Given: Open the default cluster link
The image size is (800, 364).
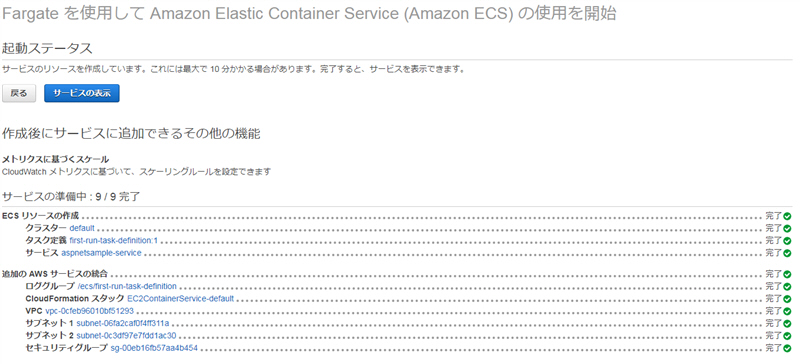Looking at the screenshot, I should click(x=82, y=228).
